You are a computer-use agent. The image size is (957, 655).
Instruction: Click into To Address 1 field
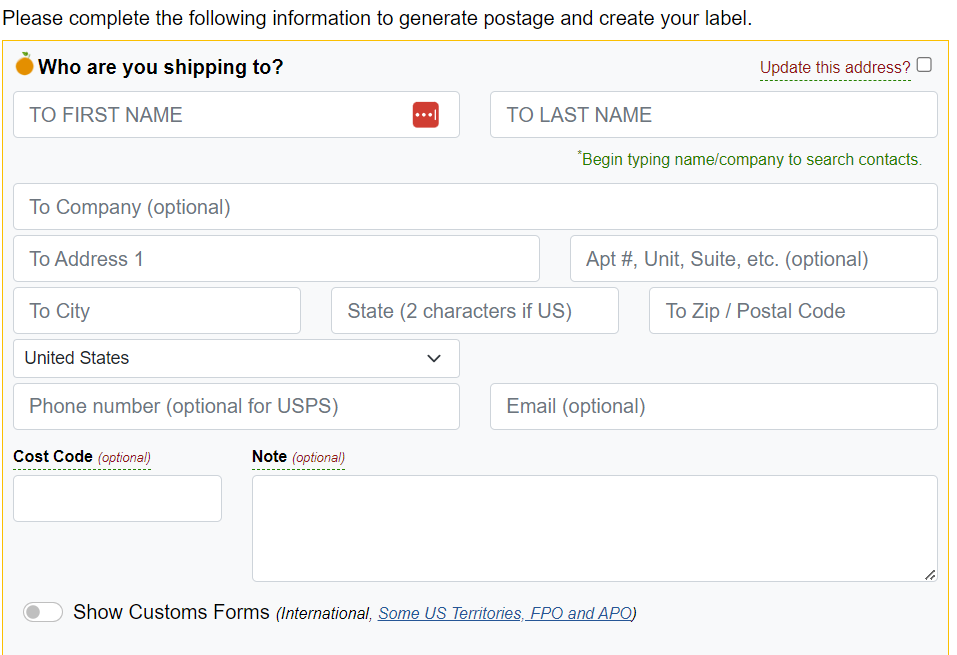pos(276,259)
